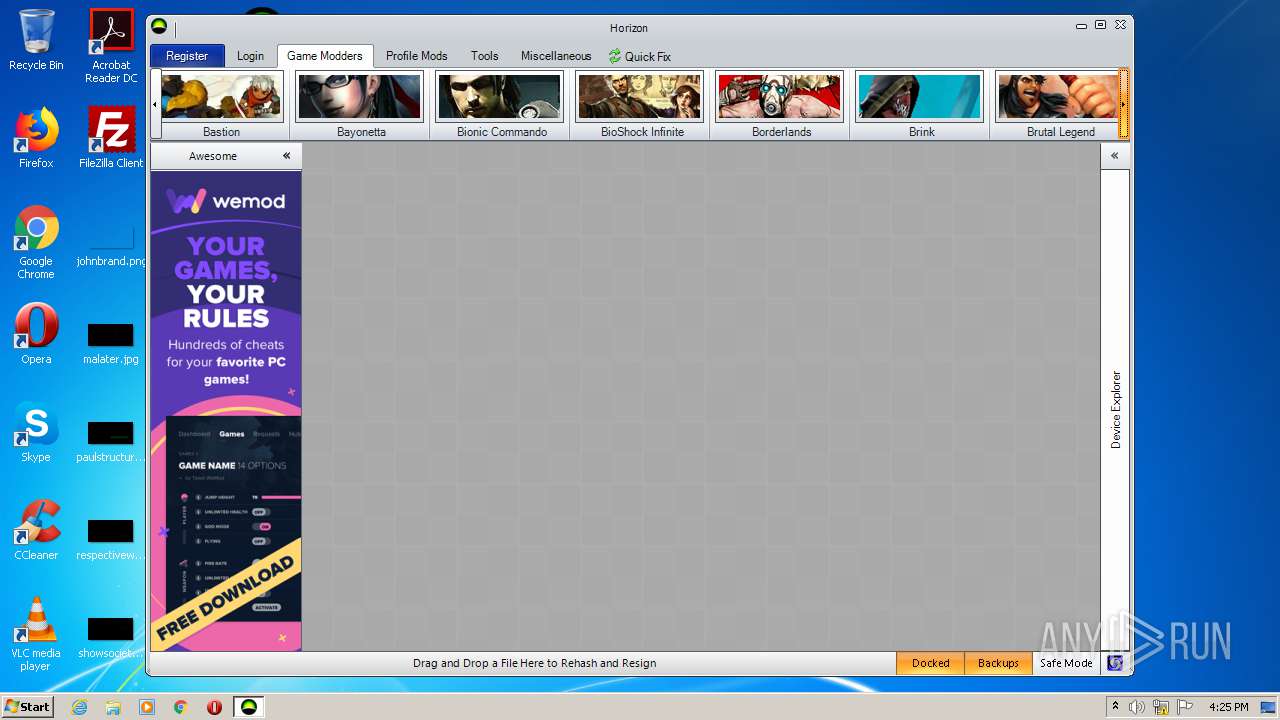Select the respectivew desktop file

pyautogui.click(x=111, y=540)
